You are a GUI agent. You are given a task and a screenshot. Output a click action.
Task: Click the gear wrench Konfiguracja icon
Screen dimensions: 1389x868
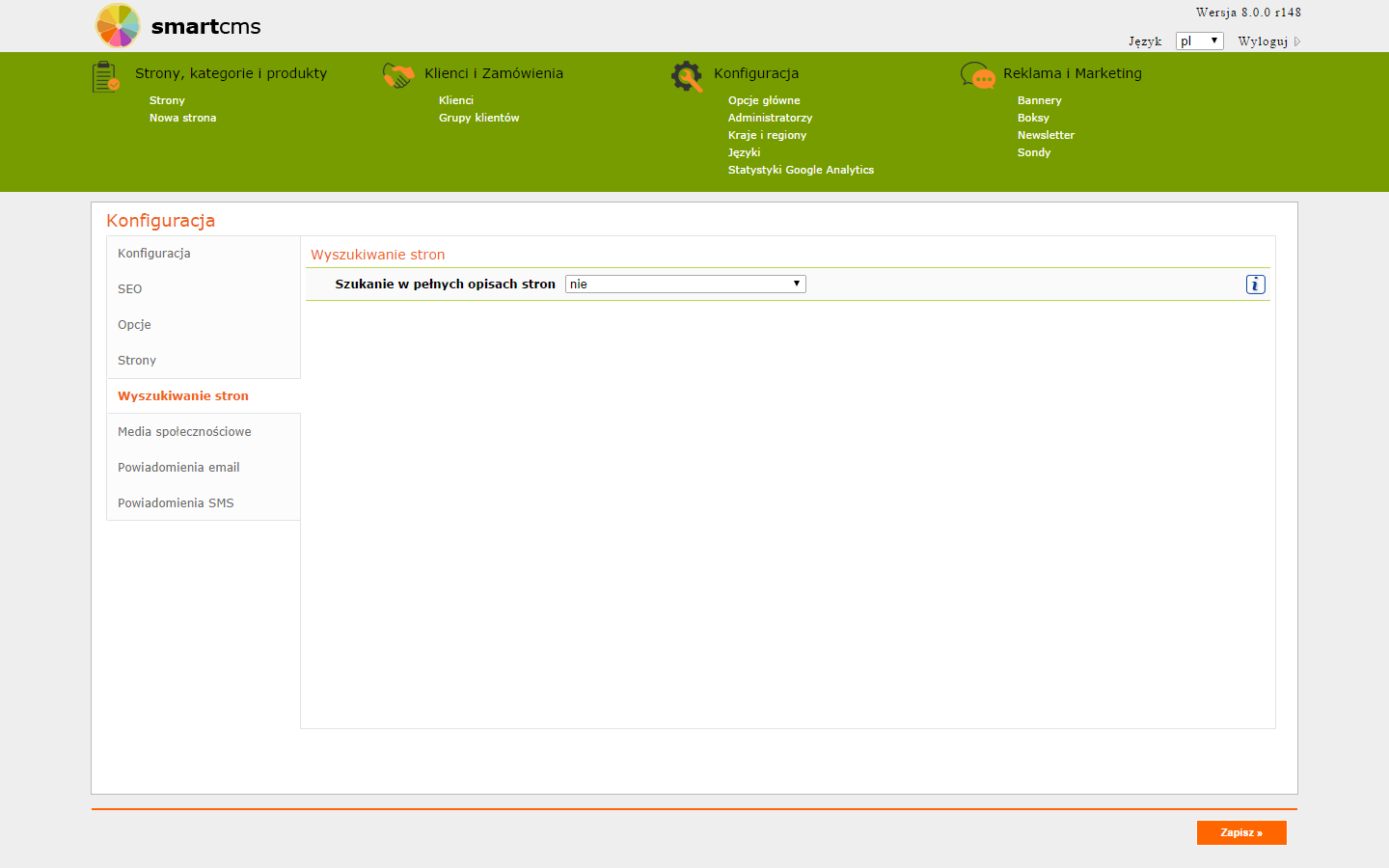click(x=687, y=76)
